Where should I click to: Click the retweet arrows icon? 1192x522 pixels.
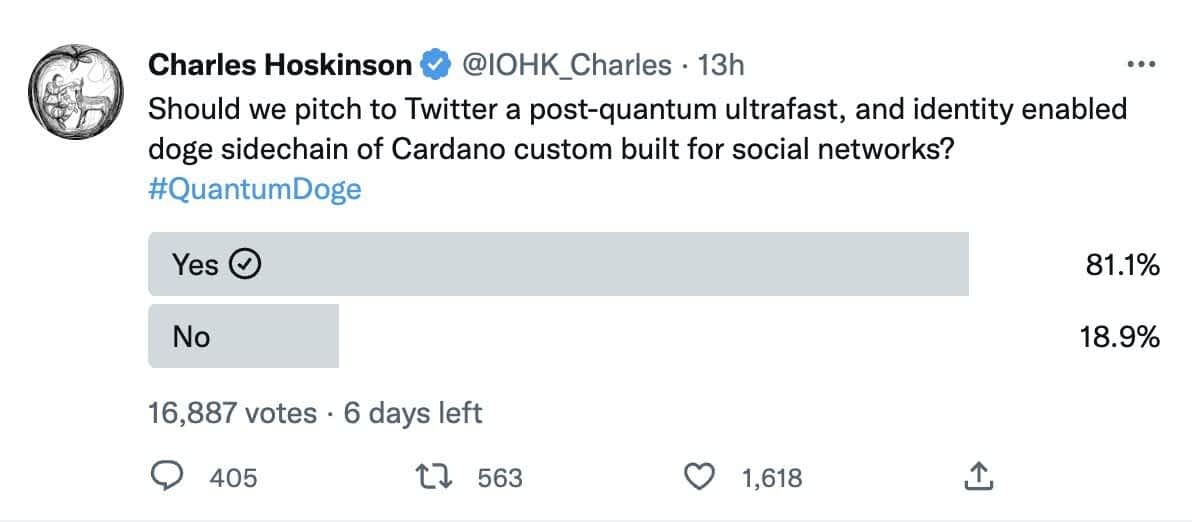(x=434, y=476)
